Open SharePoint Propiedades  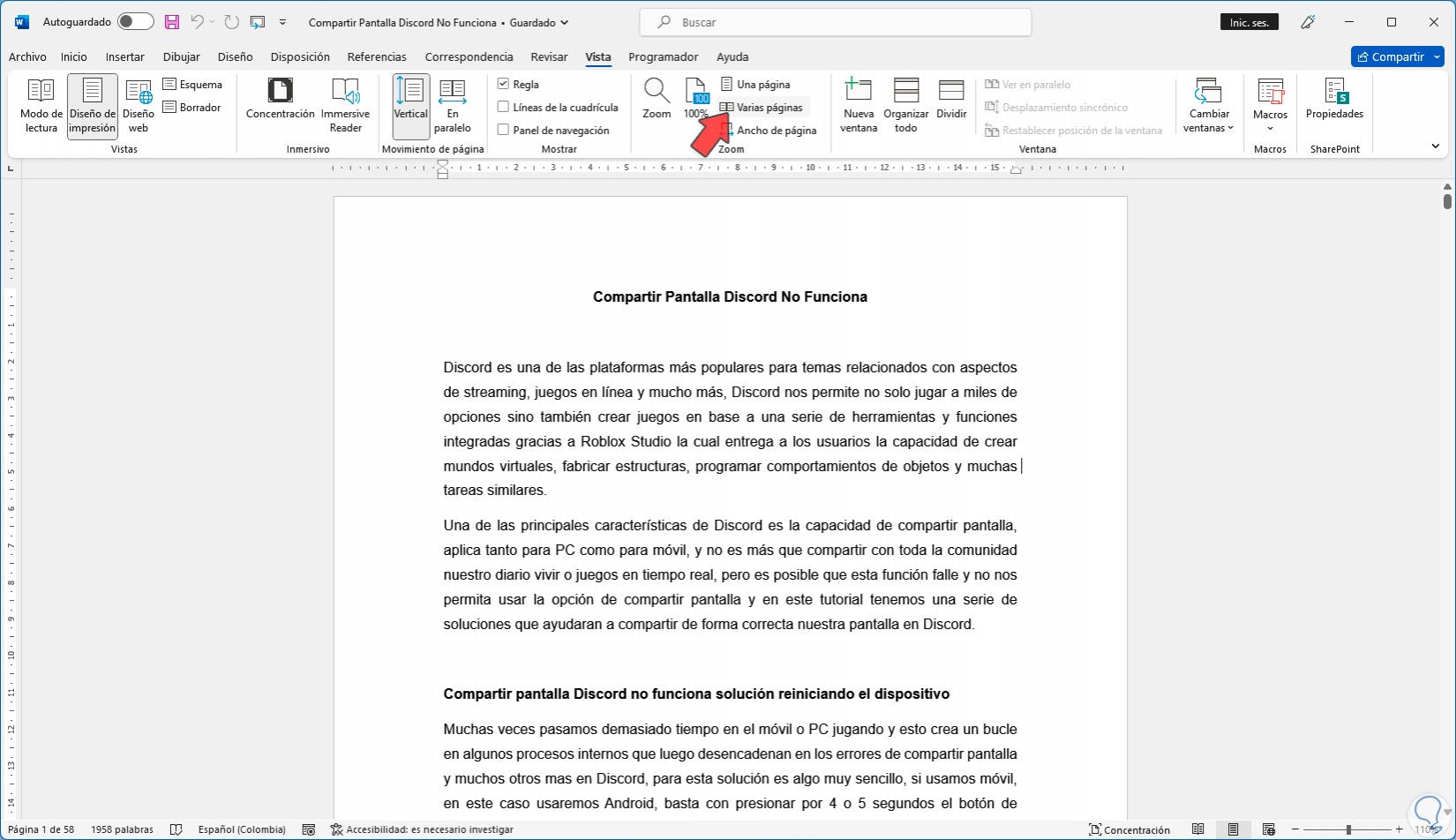point(1335,99)
